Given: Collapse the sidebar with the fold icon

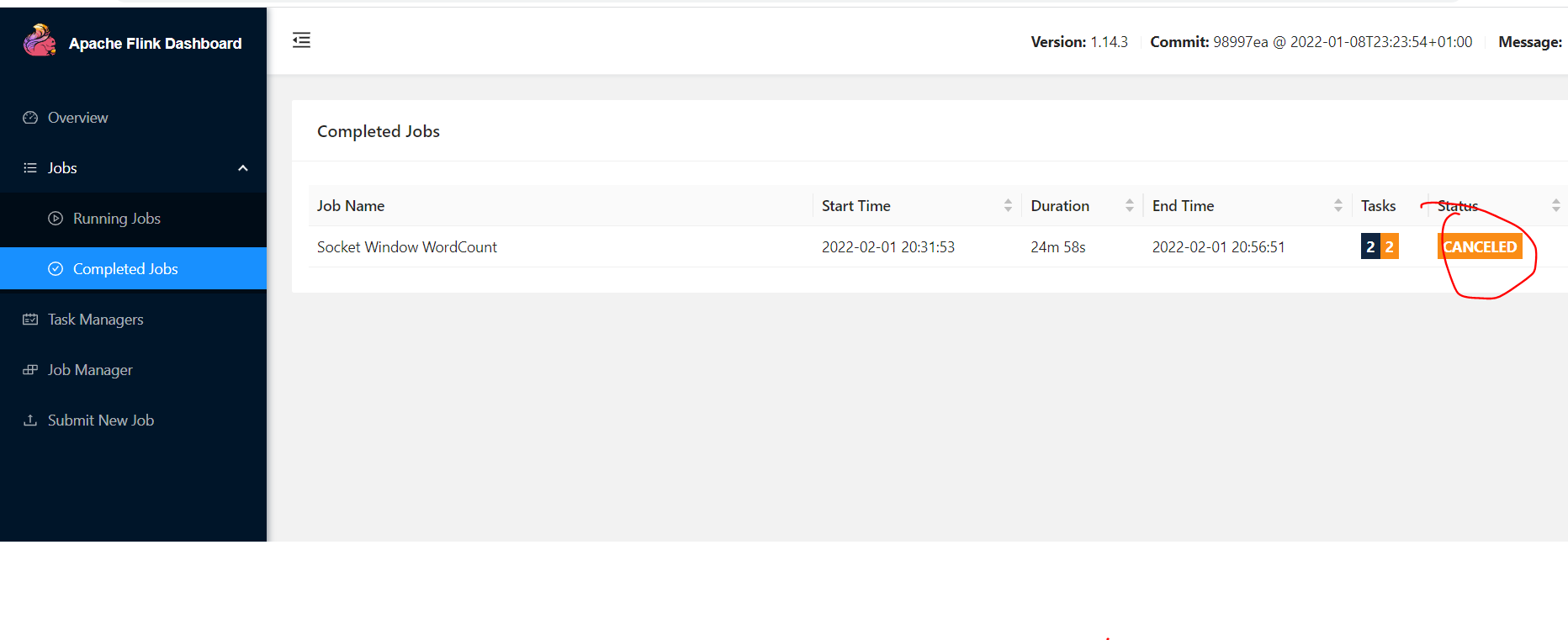Looking at the screenshot, I should point(301,40).
